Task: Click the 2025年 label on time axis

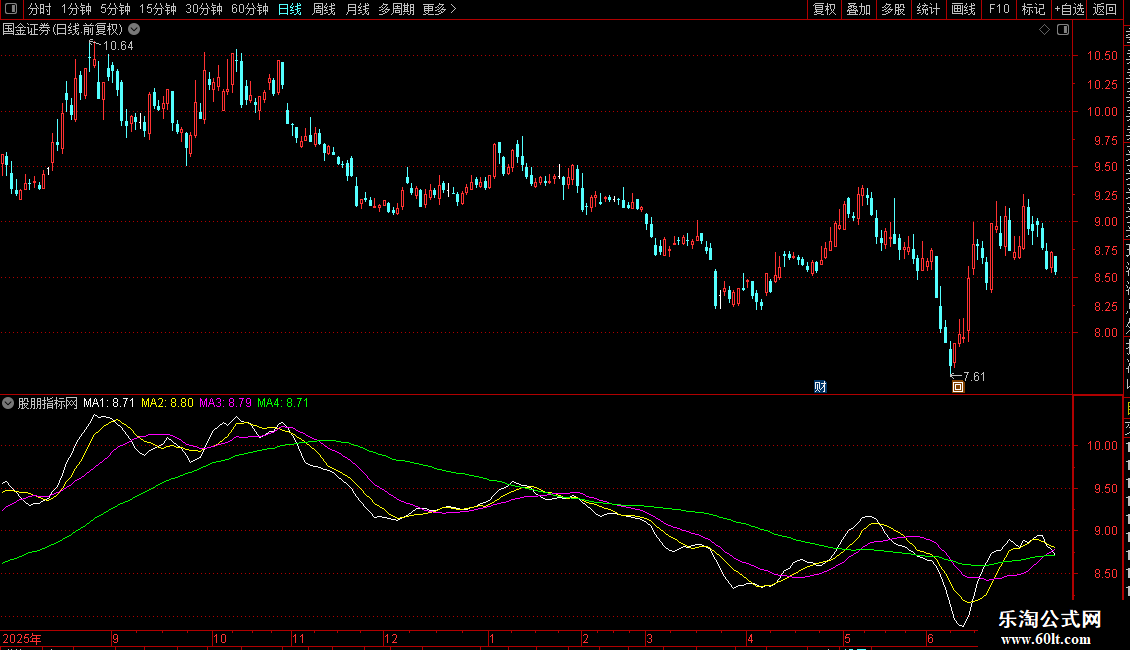Action: tap(22, 638)
